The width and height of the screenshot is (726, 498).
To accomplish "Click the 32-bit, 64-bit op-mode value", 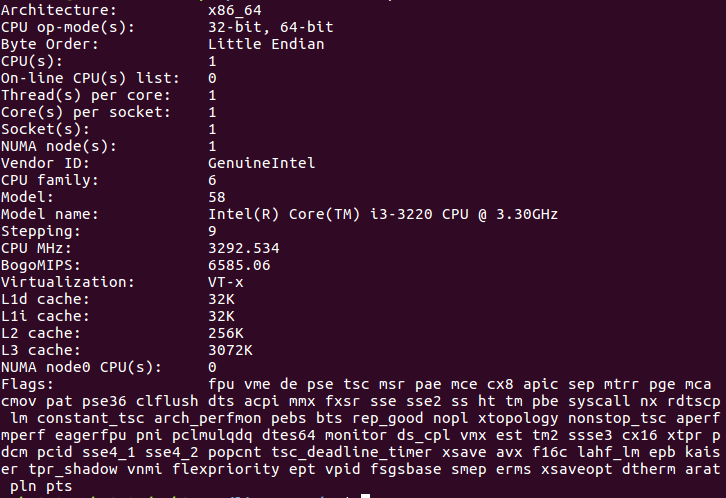I will point(270,27).
